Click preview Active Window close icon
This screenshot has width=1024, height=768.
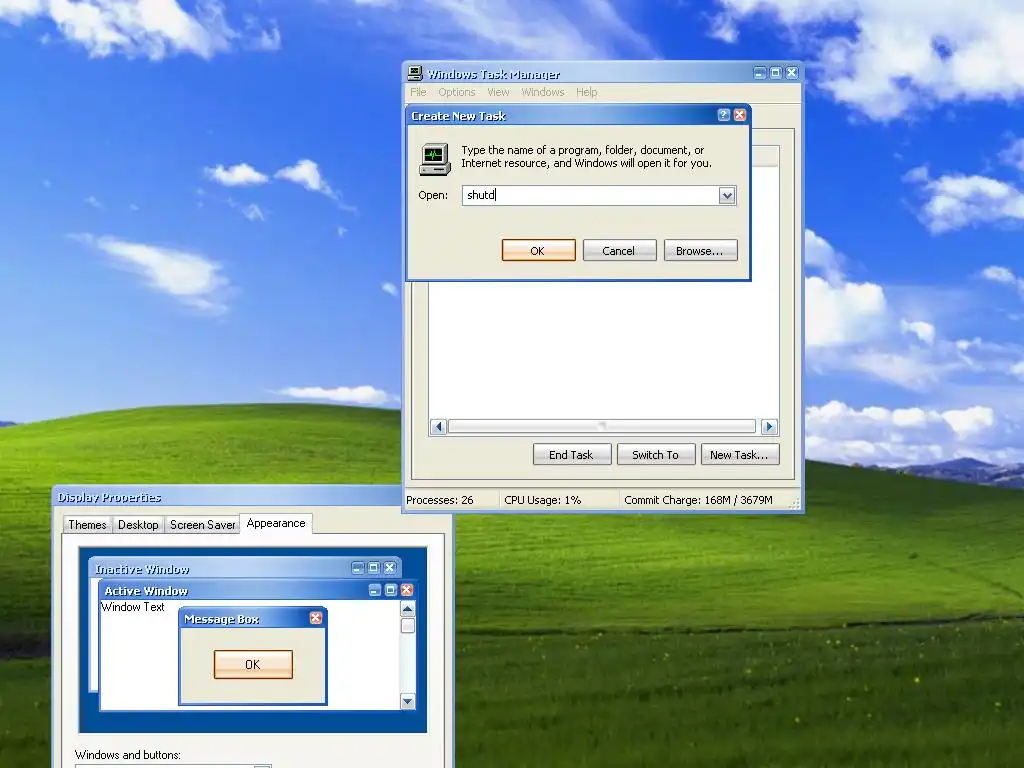[407, 590]
